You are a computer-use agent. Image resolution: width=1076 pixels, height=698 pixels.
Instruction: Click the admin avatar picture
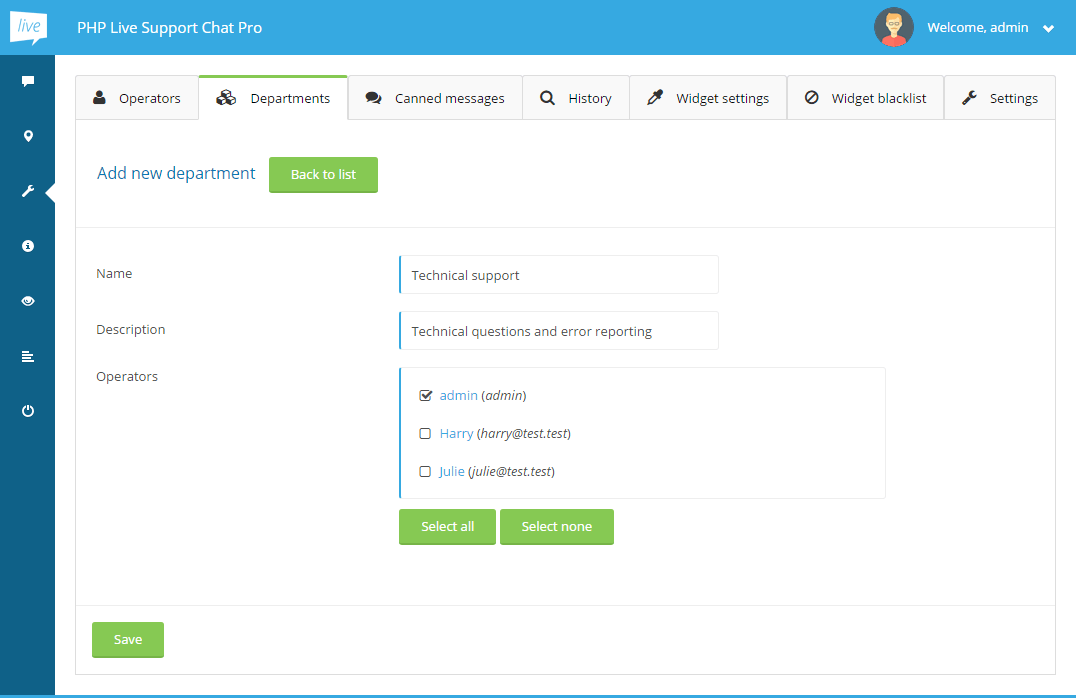(893, 28)
